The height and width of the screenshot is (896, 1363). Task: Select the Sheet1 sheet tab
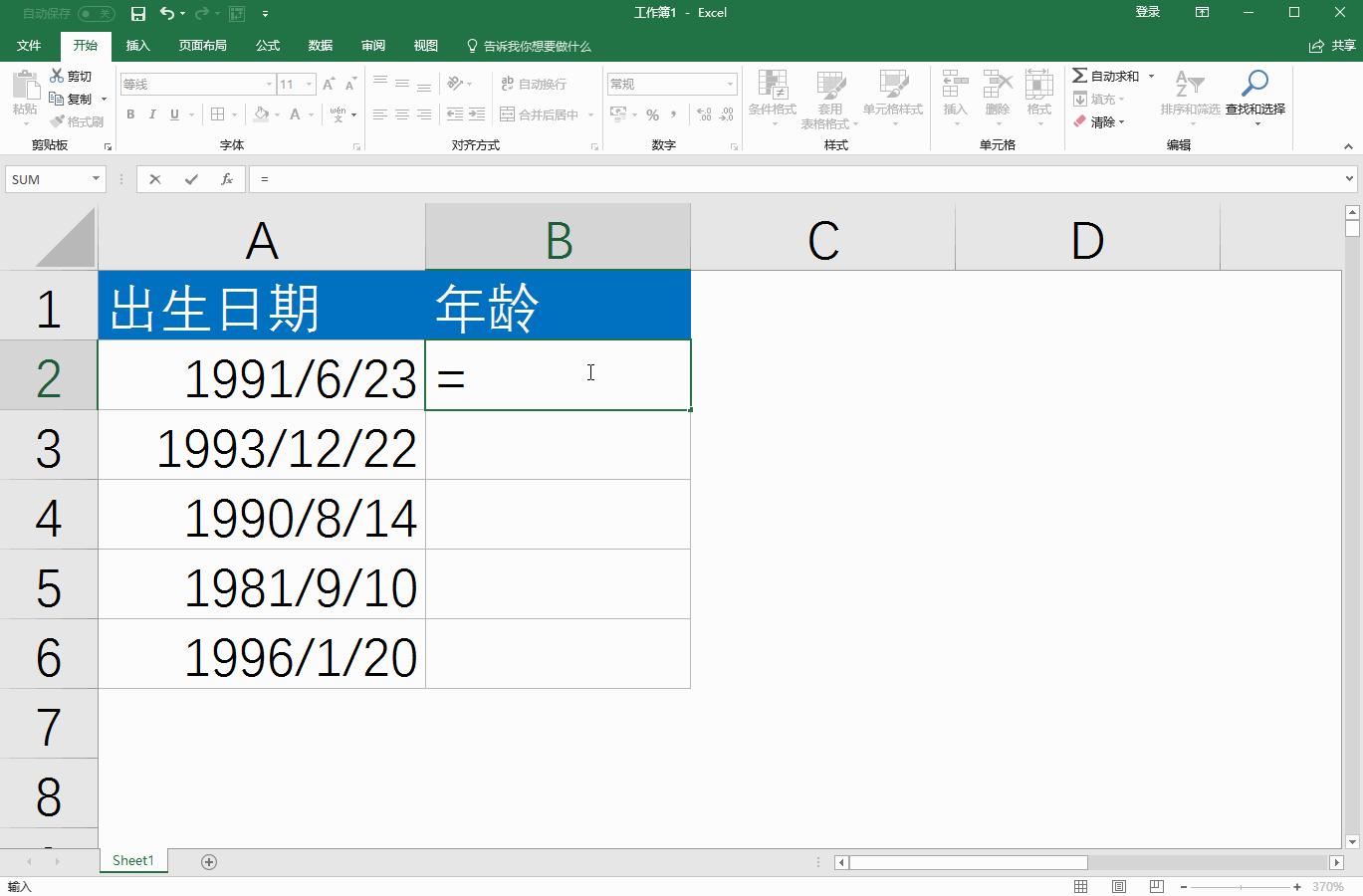[132, 860]
